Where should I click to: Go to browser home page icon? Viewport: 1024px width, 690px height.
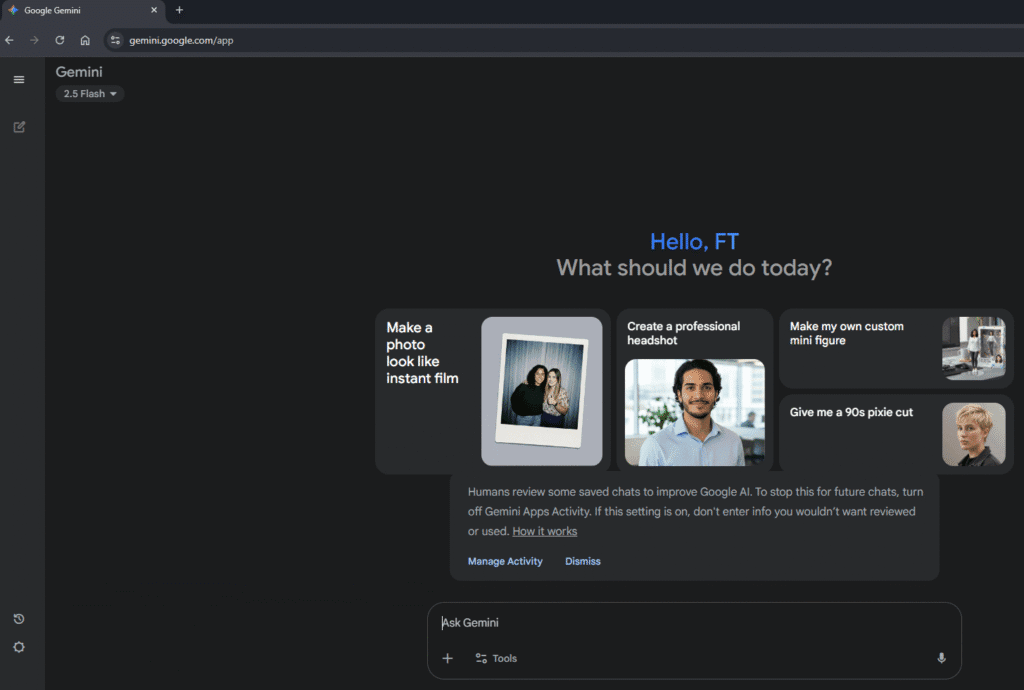85,40
